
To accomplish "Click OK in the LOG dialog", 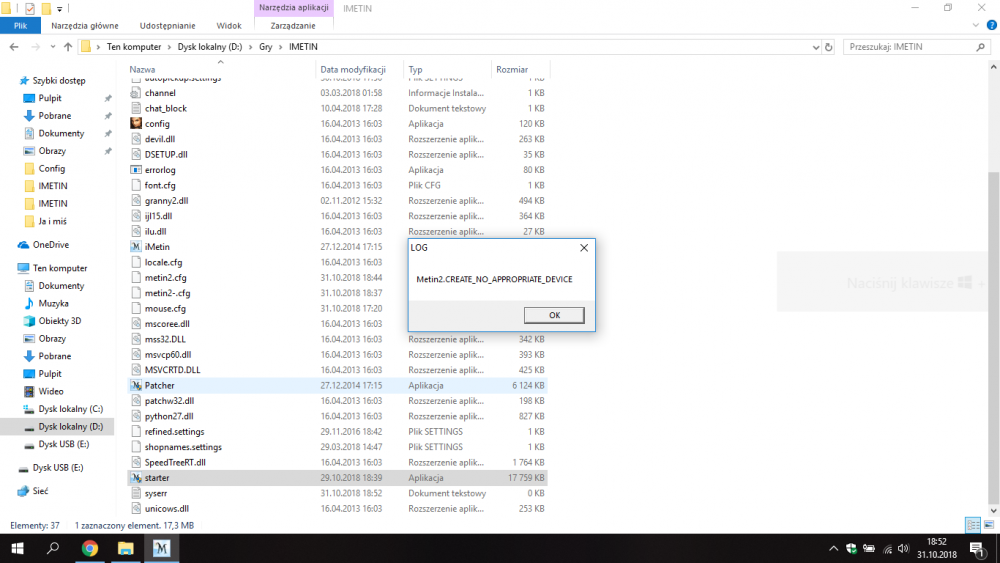I will click(x=554, y=315).
